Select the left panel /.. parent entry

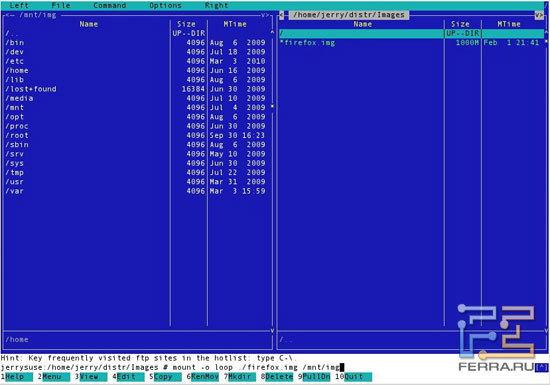(138, 33)
